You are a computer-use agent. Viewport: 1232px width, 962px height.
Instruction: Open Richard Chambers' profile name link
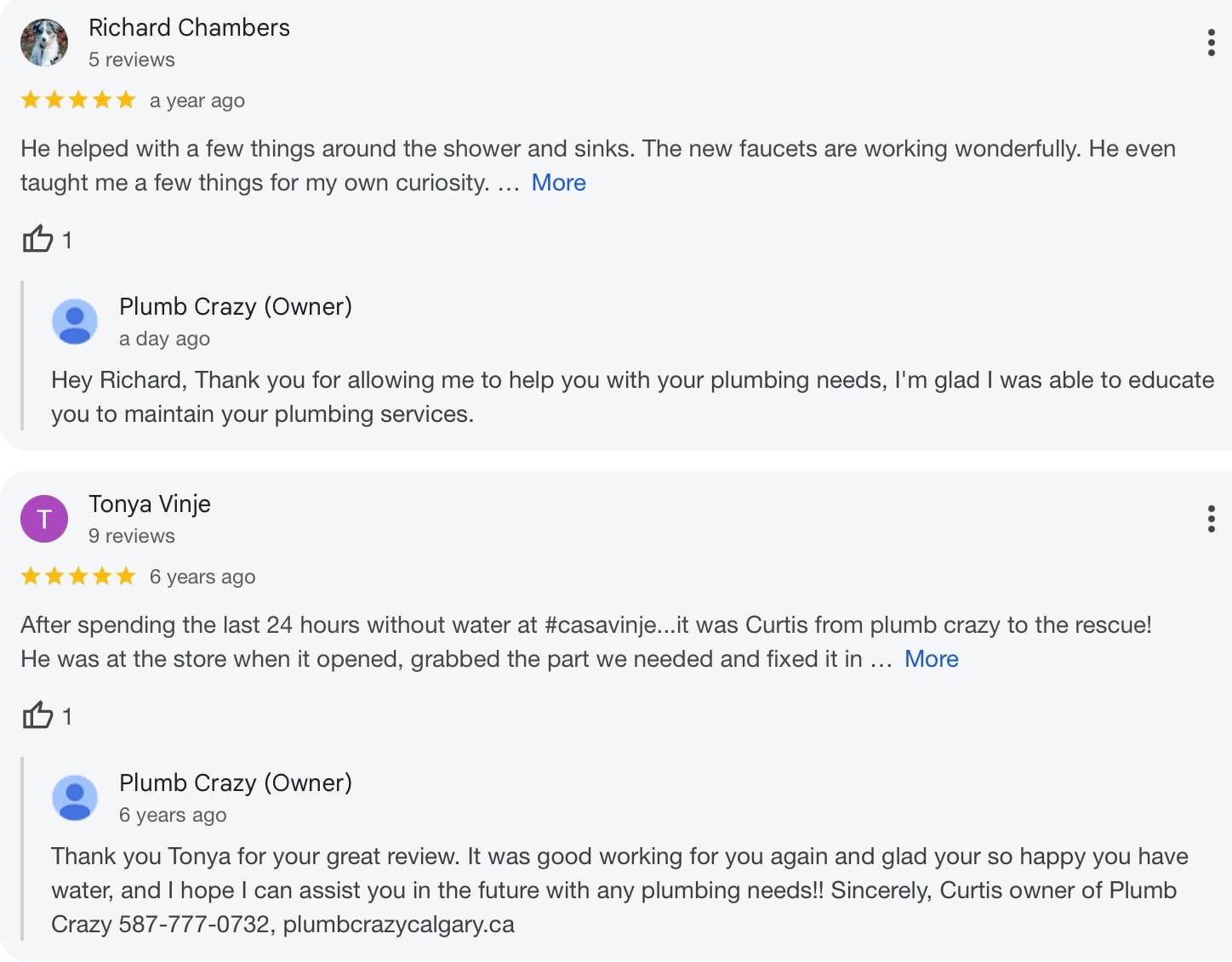(189, 28)
